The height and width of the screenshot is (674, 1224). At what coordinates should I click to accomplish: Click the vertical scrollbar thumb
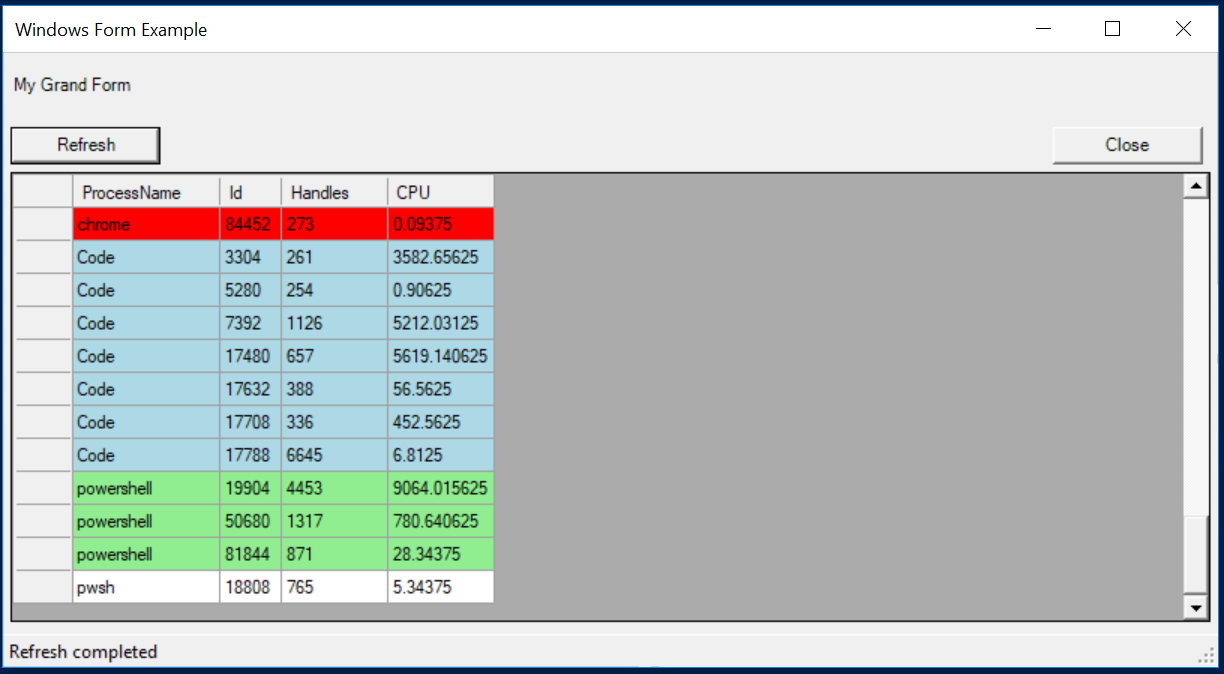[x=1195, y=555]
